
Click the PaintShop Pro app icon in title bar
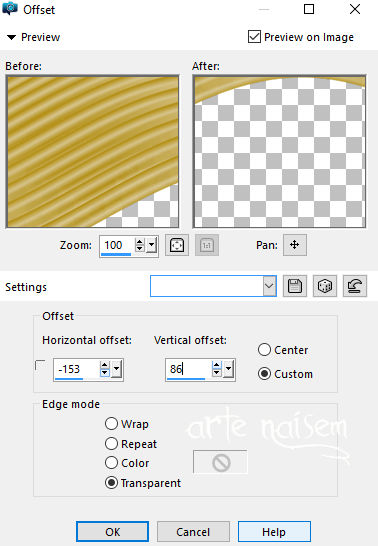click(x=10, y=8)
